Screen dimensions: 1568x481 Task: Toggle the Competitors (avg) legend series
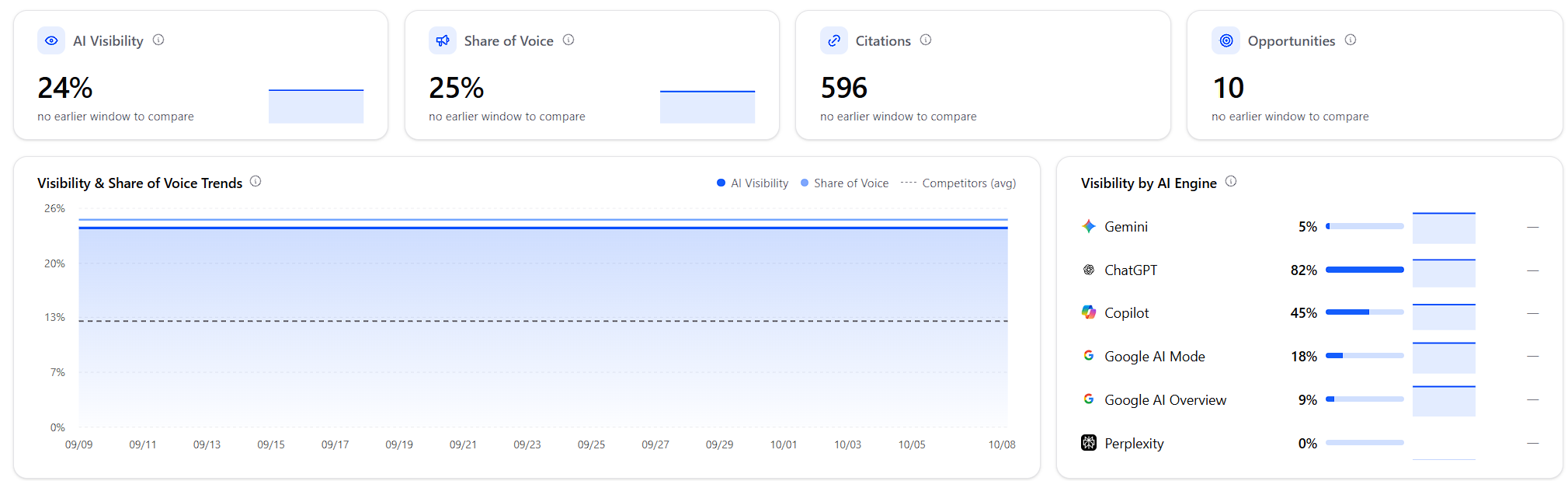(x=958, y=183)
